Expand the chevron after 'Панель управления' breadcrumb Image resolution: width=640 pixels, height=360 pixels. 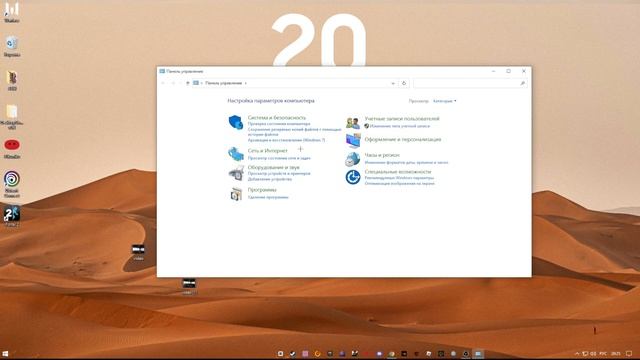pos(246,83)
